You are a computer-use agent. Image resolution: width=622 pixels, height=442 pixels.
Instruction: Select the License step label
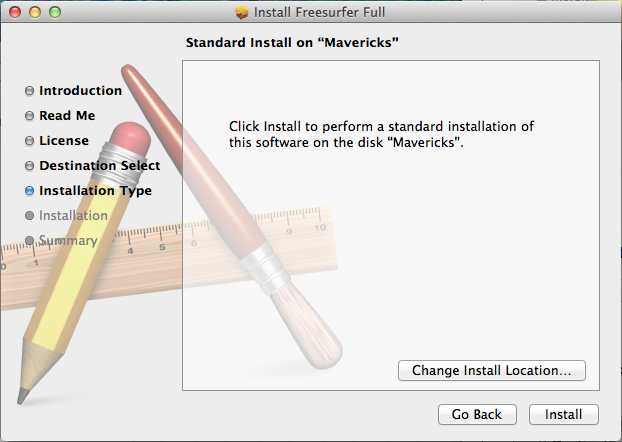64,141
